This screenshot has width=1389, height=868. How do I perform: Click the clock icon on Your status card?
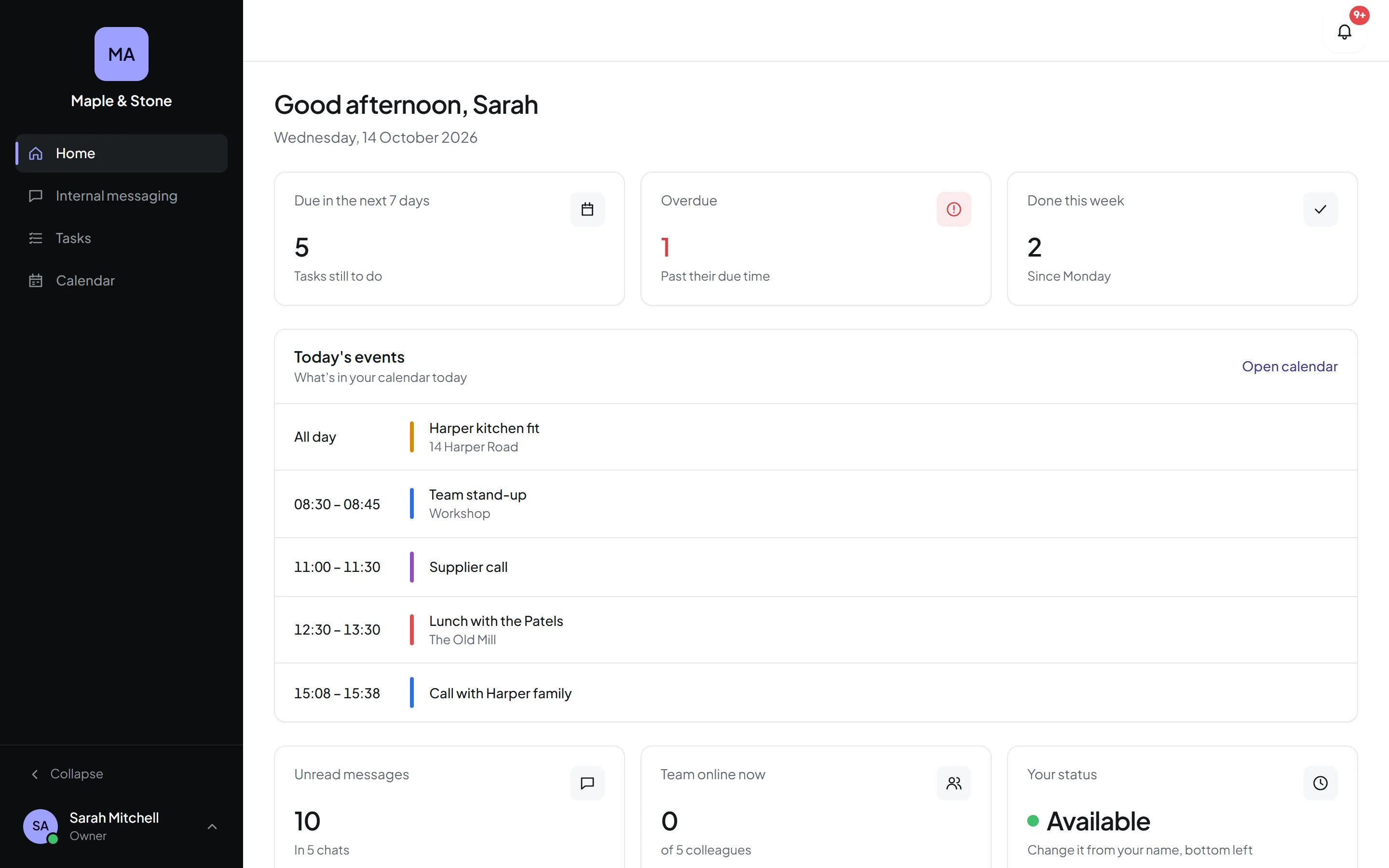coord(1320,783)
